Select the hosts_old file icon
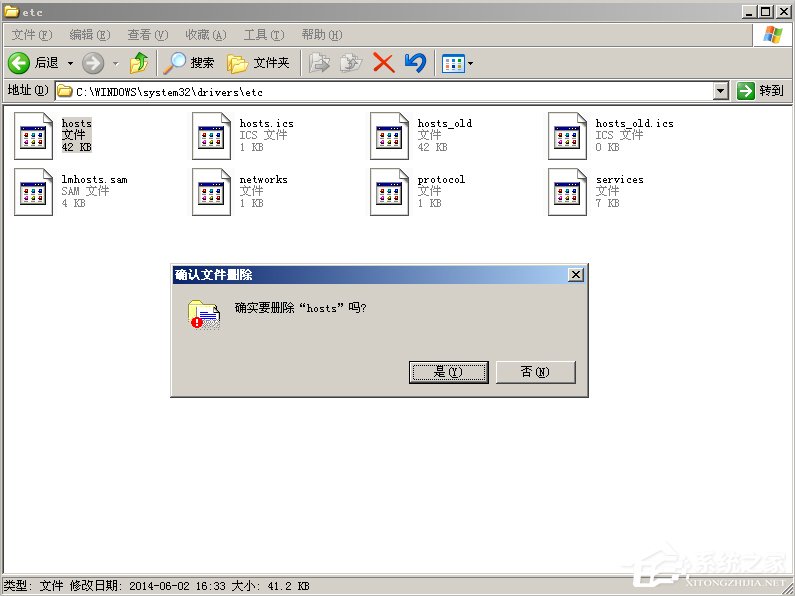This screenshot has height=596, width=795. [389, 136]
